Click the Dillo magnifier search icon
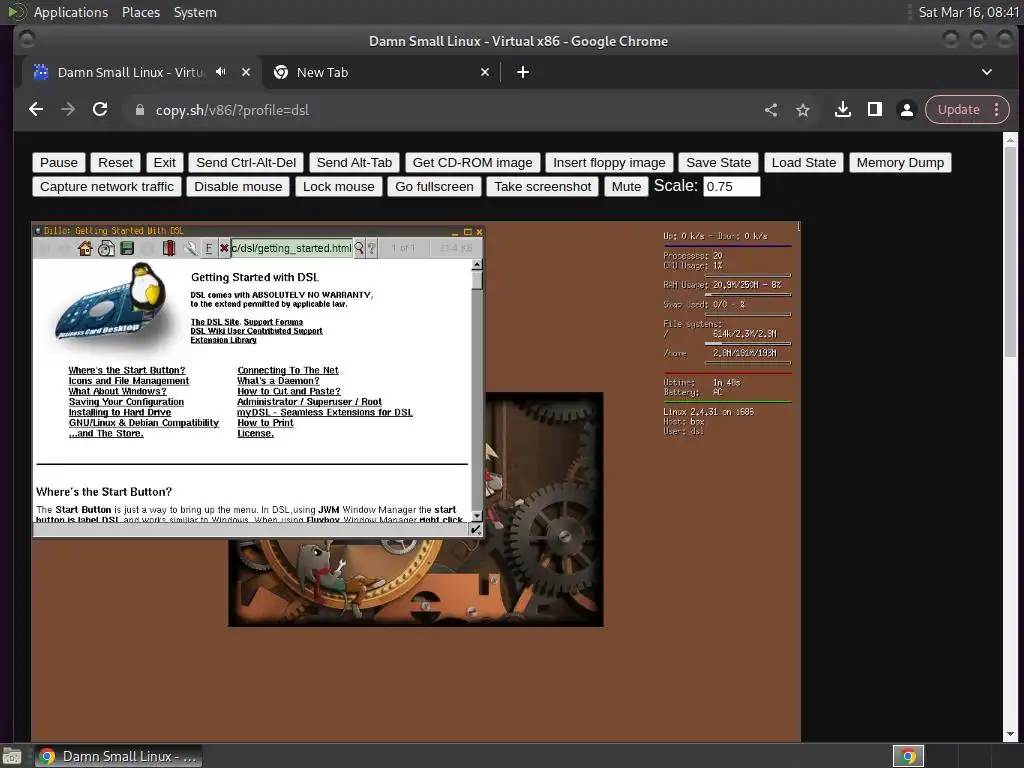1024x768 pixels. pyautogui.click(x=359, y=248)
